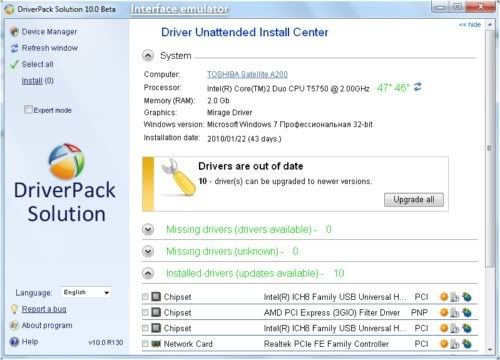Tick the checkbox on the ICH8 row above AMD
The image size is (500, 360).
(x=145, y=296)
